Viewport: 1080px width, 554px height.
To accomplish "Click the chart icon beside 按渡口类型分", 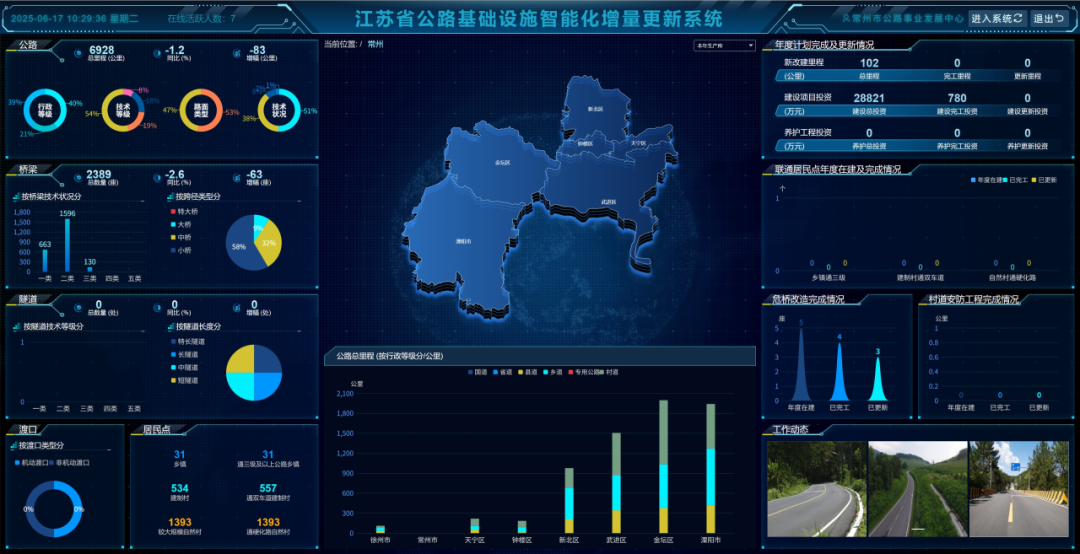I will (x=13, y=446).
